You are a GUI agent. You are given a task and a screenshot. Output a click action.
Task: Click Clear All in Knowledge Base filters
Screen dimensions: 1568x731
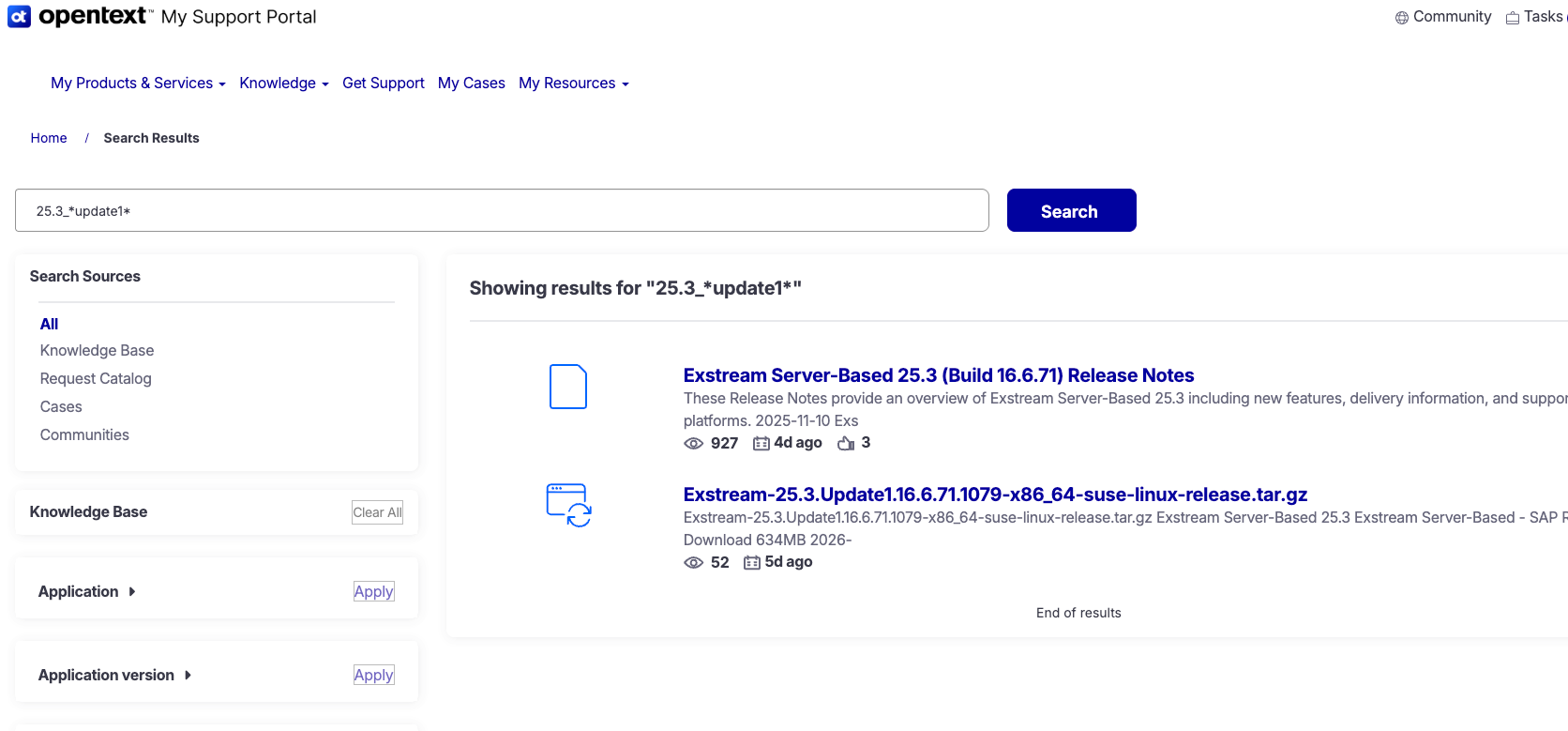pyautogui.click(x=377, y=512)
